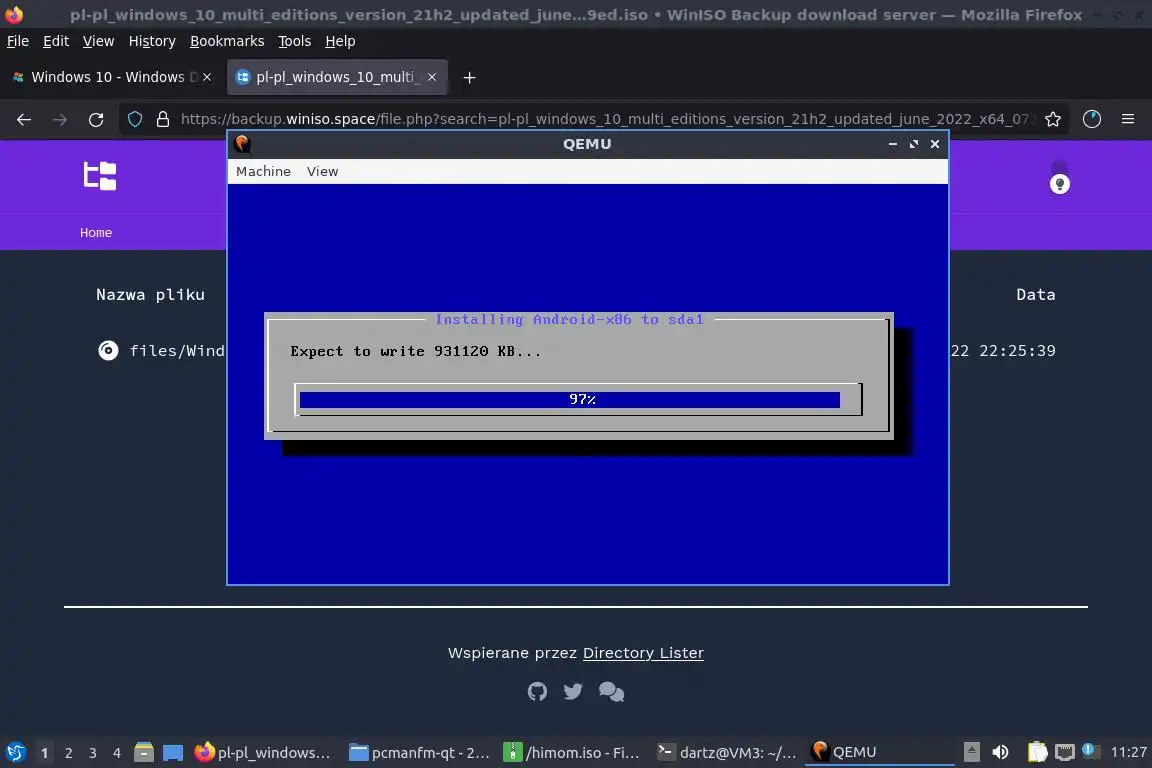
Task: View site security padlock info
Action: pyautogui.click(x=163, y=119)
